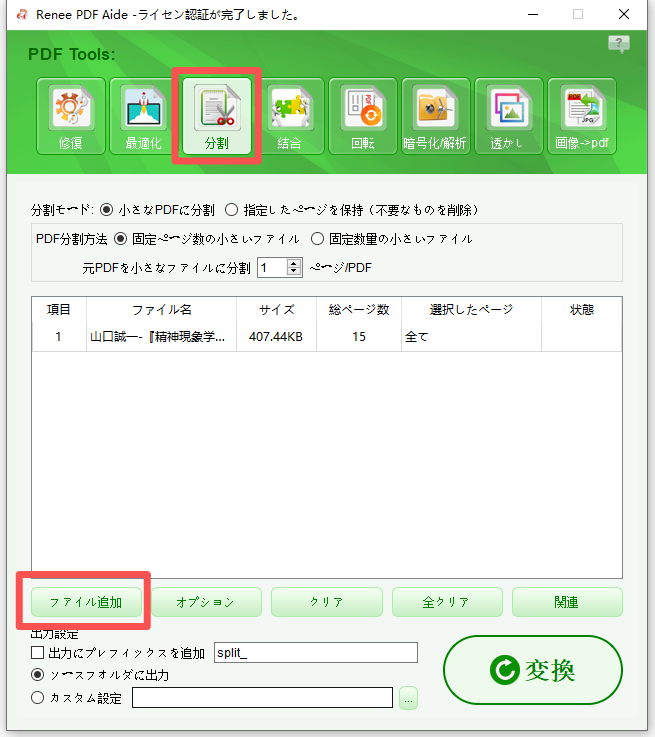Click the 全クリア (Clear all) button

click(x=447, y=602)
